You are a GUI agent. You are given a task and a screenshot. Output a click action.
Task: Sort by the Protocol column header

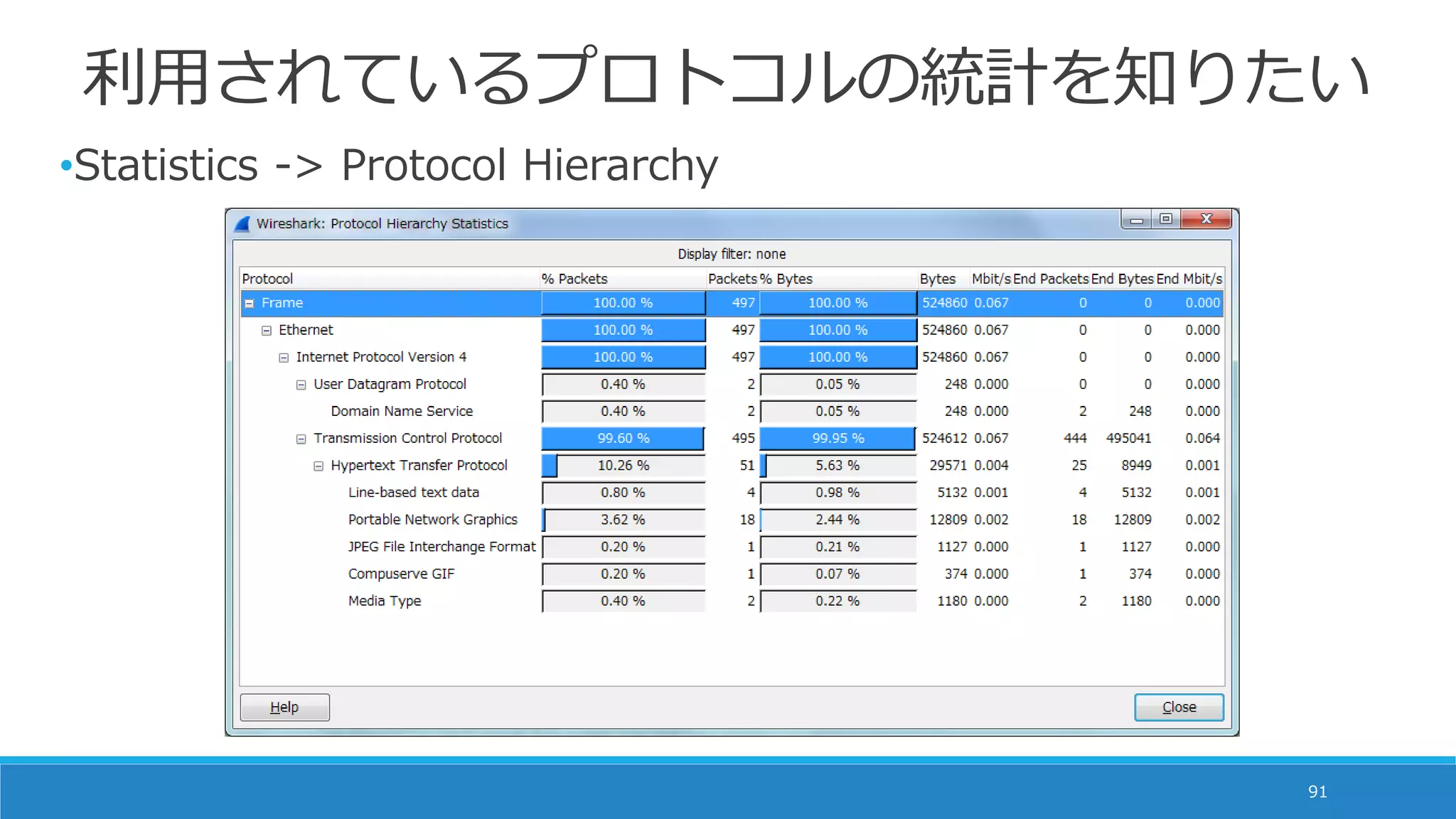(x=390, y=279)
